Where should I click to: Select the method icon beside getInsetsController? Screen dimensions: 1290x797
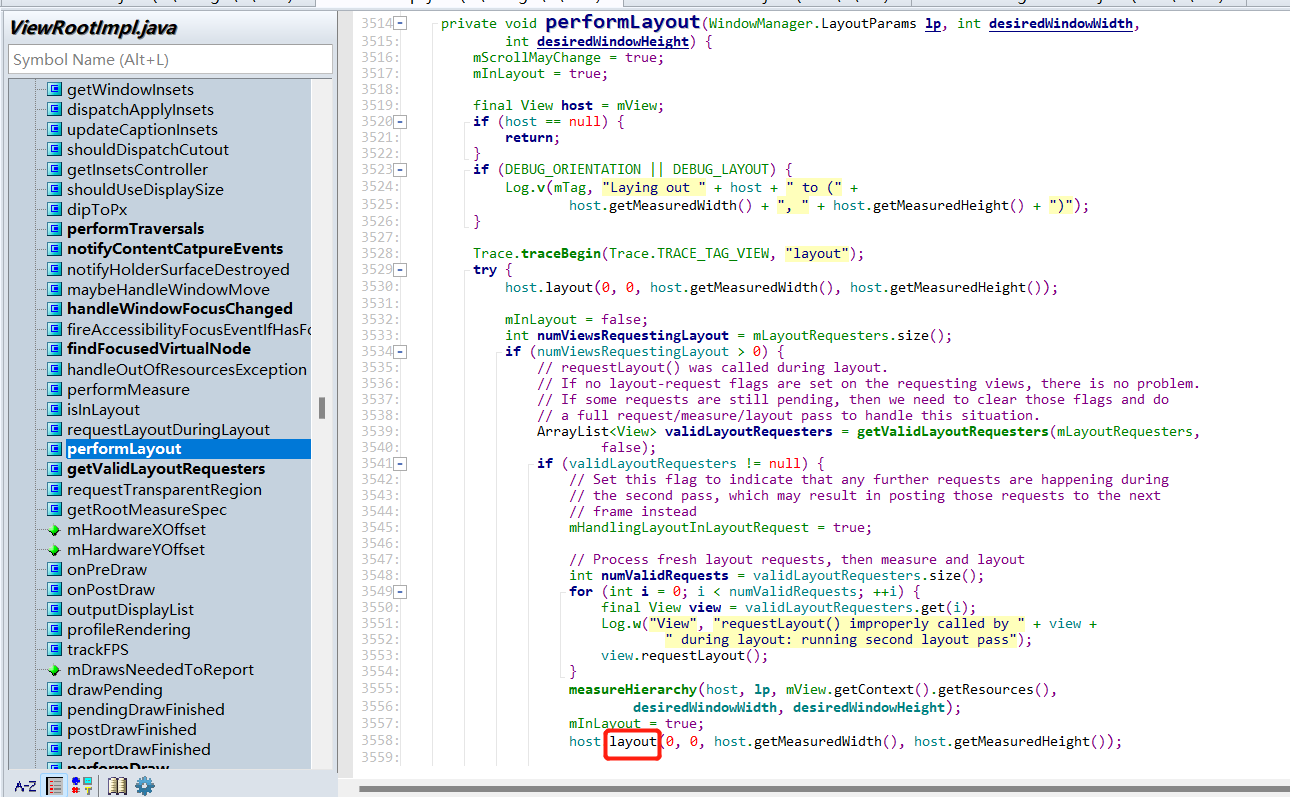54,170
